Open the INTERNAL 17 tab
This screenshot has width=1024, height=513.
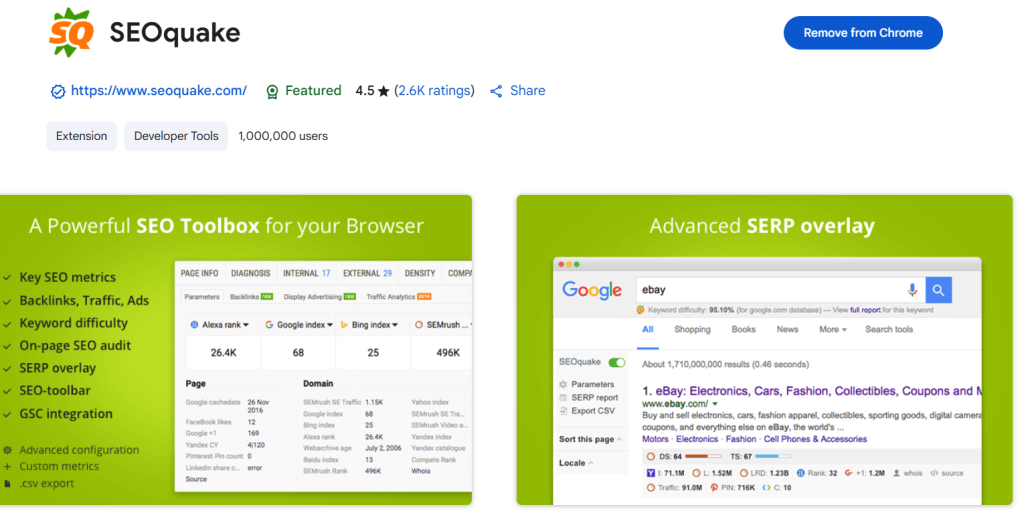306,273
